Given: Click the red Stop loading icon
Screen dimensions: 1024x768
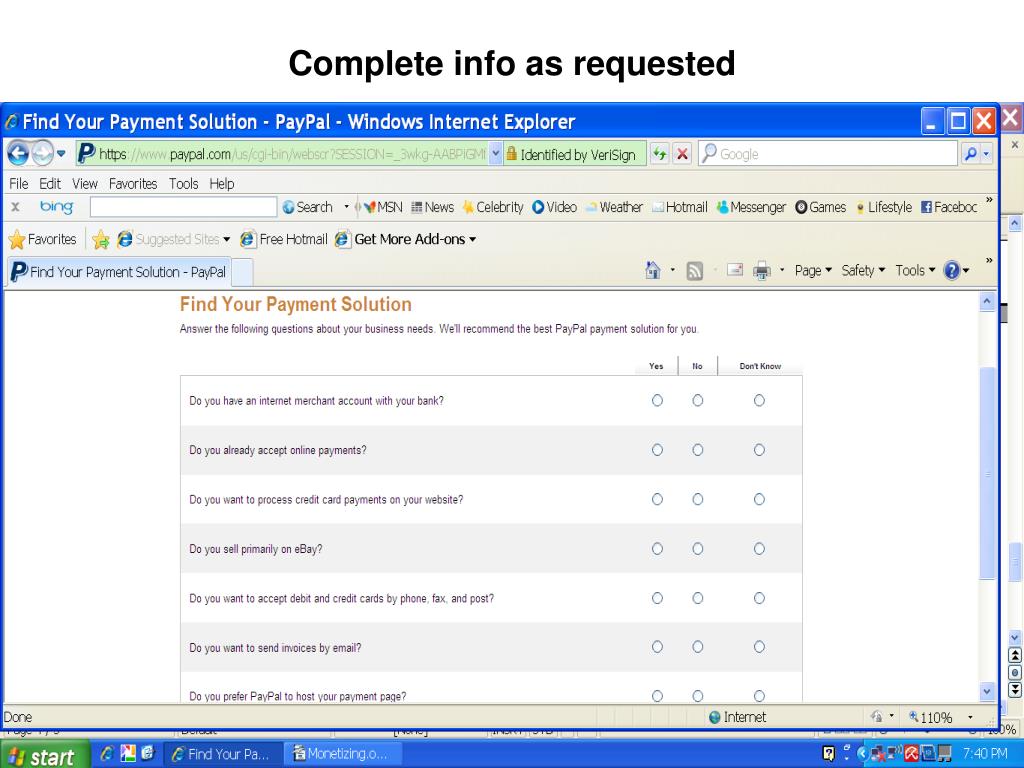Looking at the screenshot, I should (x=682, y=154).
